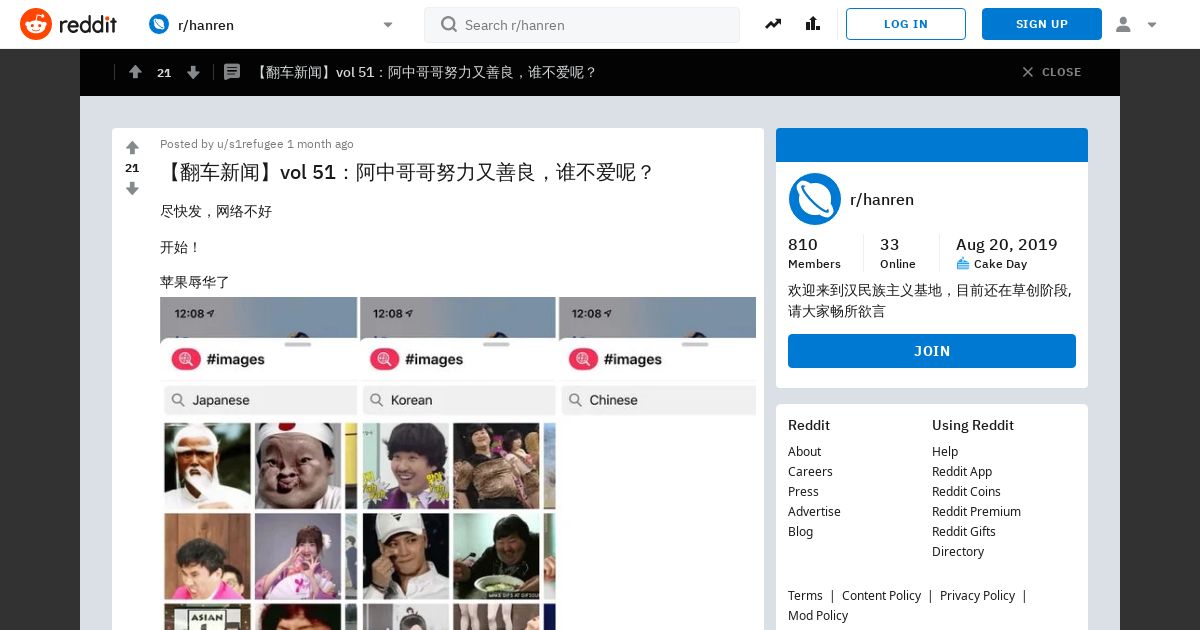
Task: Open the All bar-chart icon
Action: [x=812, y=24]
